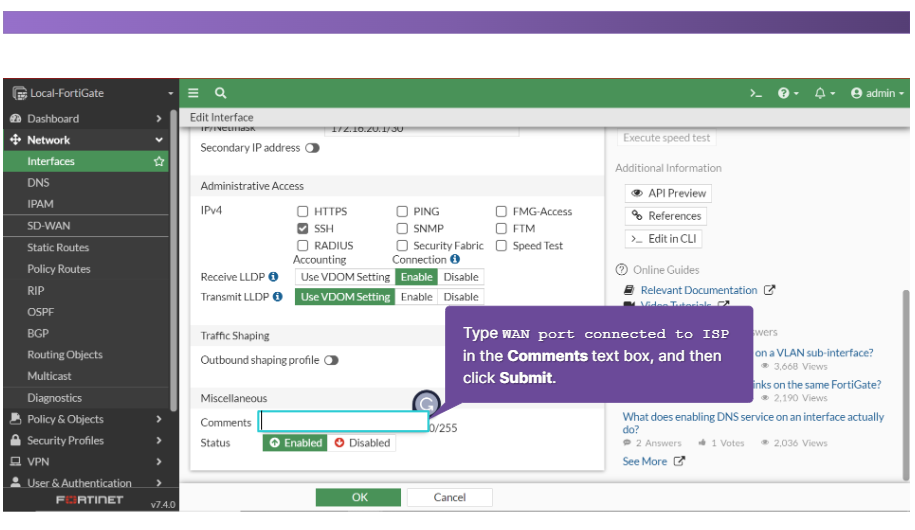Expand the VPN menu chevron
Screen dimensions: 915x530
[159, 461]
